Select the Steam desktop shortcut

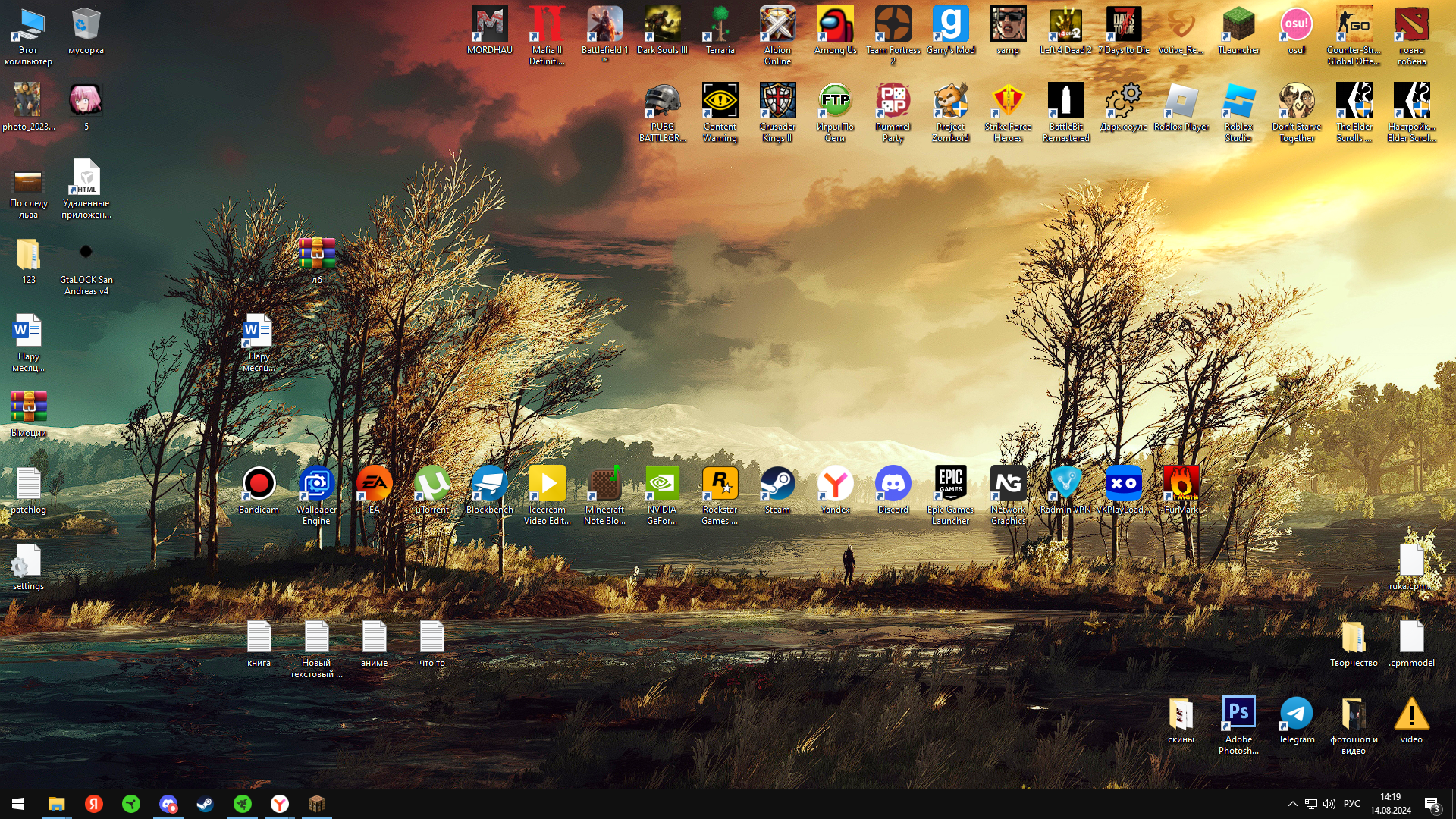[777, 491]
